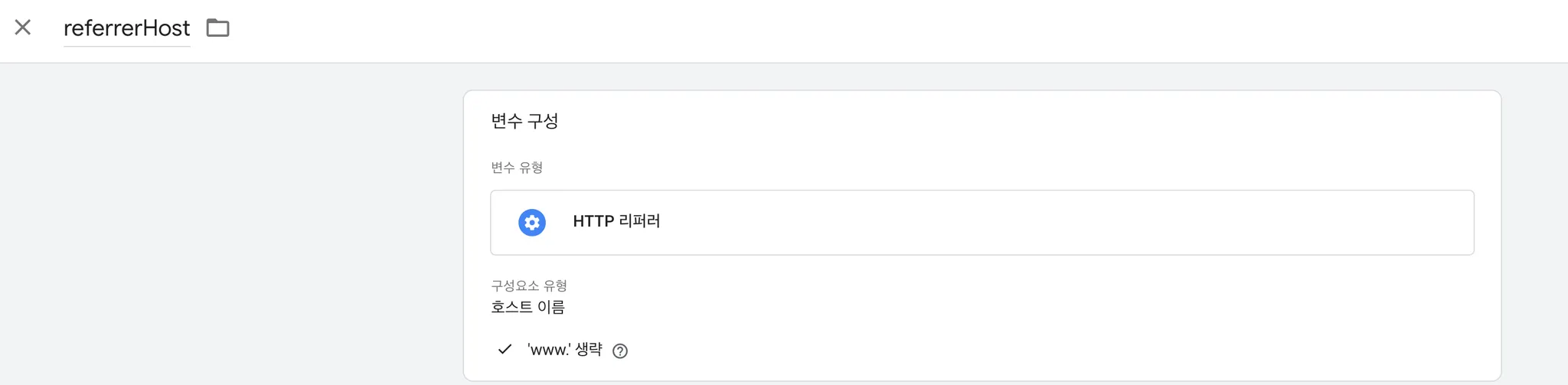Image resolution: width=1568 pixels, height=385 pixels.
Task: Close the referrerHost variable editor
Action: (x=23, y=28)
